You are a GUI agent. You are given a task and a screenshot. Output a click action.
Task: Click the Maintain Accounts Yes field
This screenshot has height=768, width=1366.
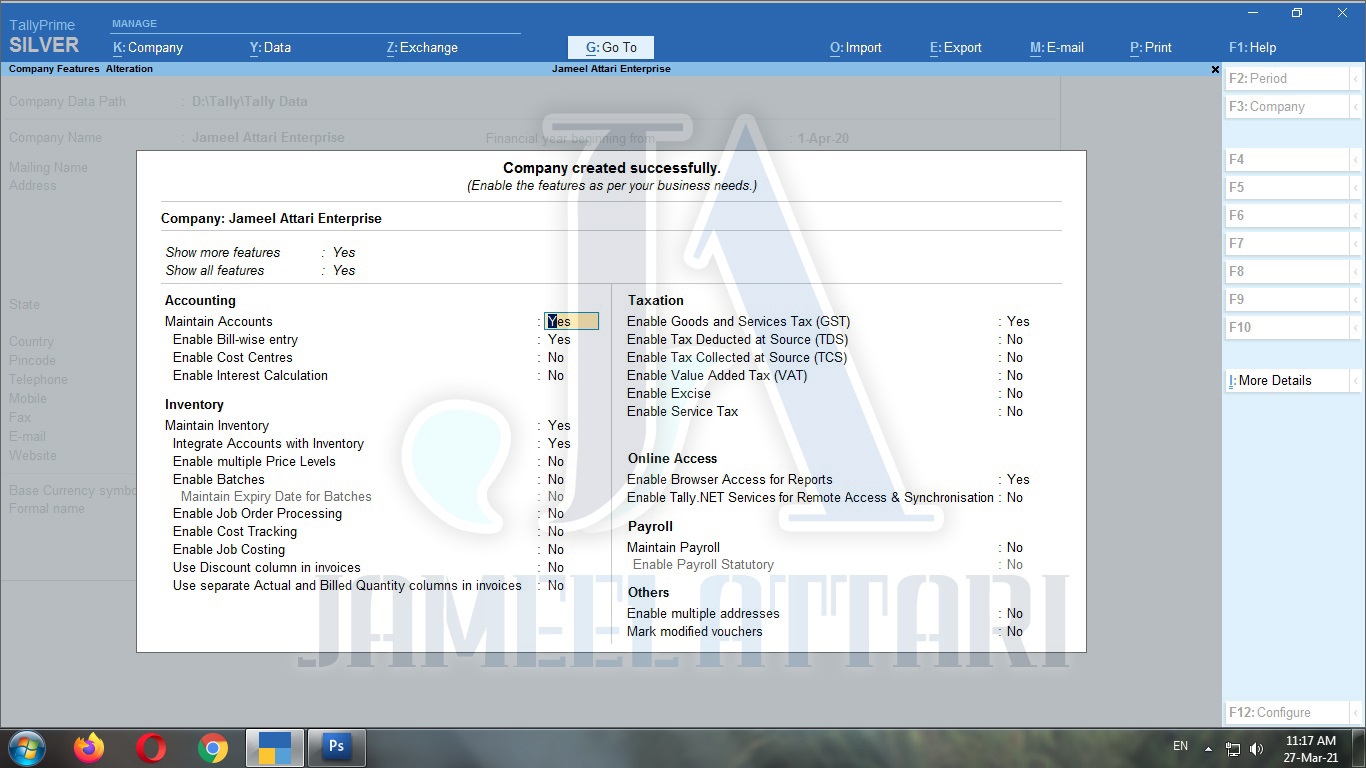coord(572,321)
